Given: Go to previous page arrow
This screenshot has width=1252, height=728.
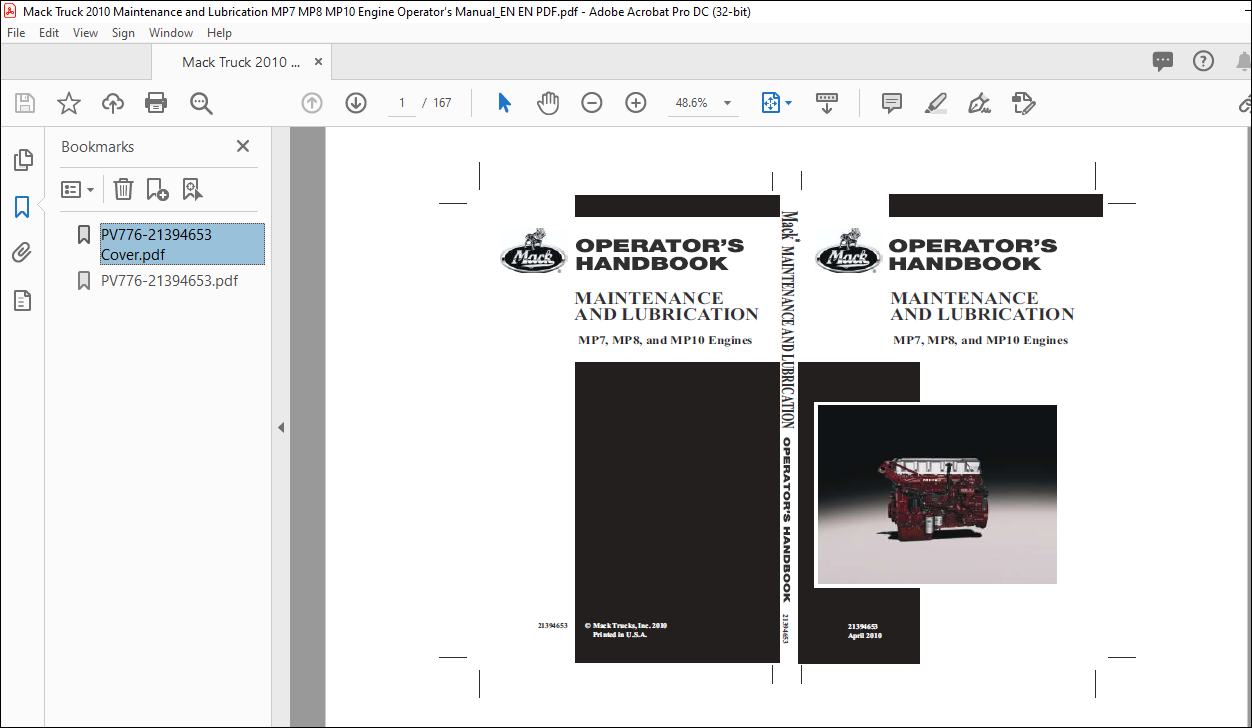Looking at the screenshot, I should (312, 103).
